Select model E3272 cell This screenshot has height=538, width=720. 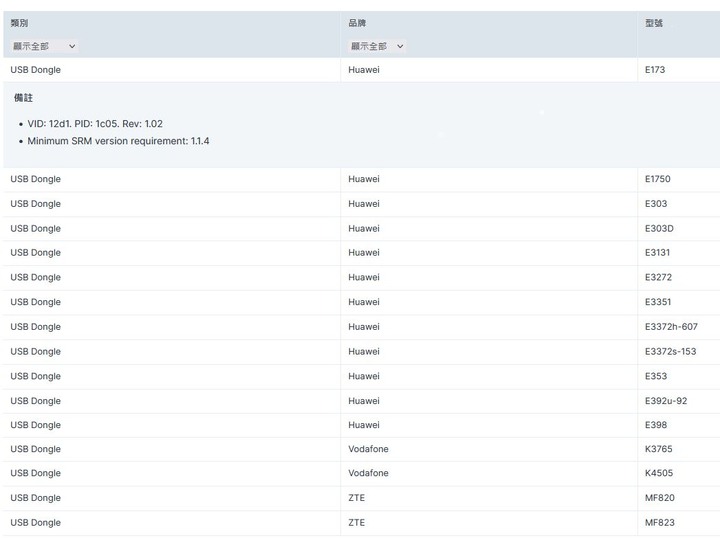coord(658,277)
